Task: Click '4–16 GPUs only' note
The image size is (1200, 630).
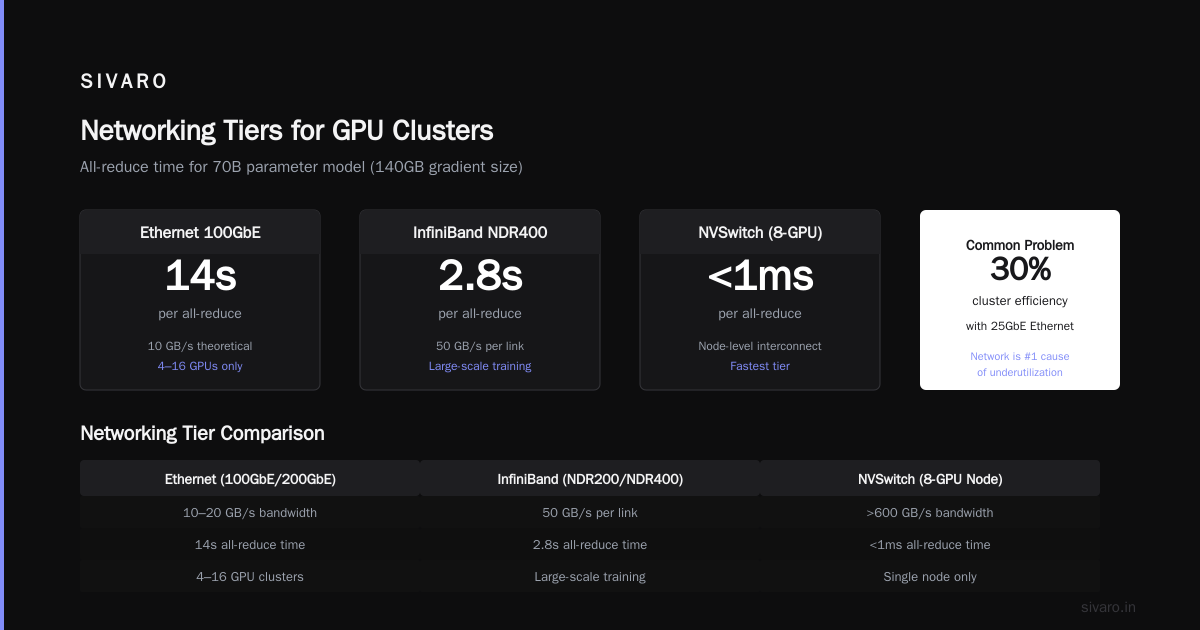Action: coord(200,366)
